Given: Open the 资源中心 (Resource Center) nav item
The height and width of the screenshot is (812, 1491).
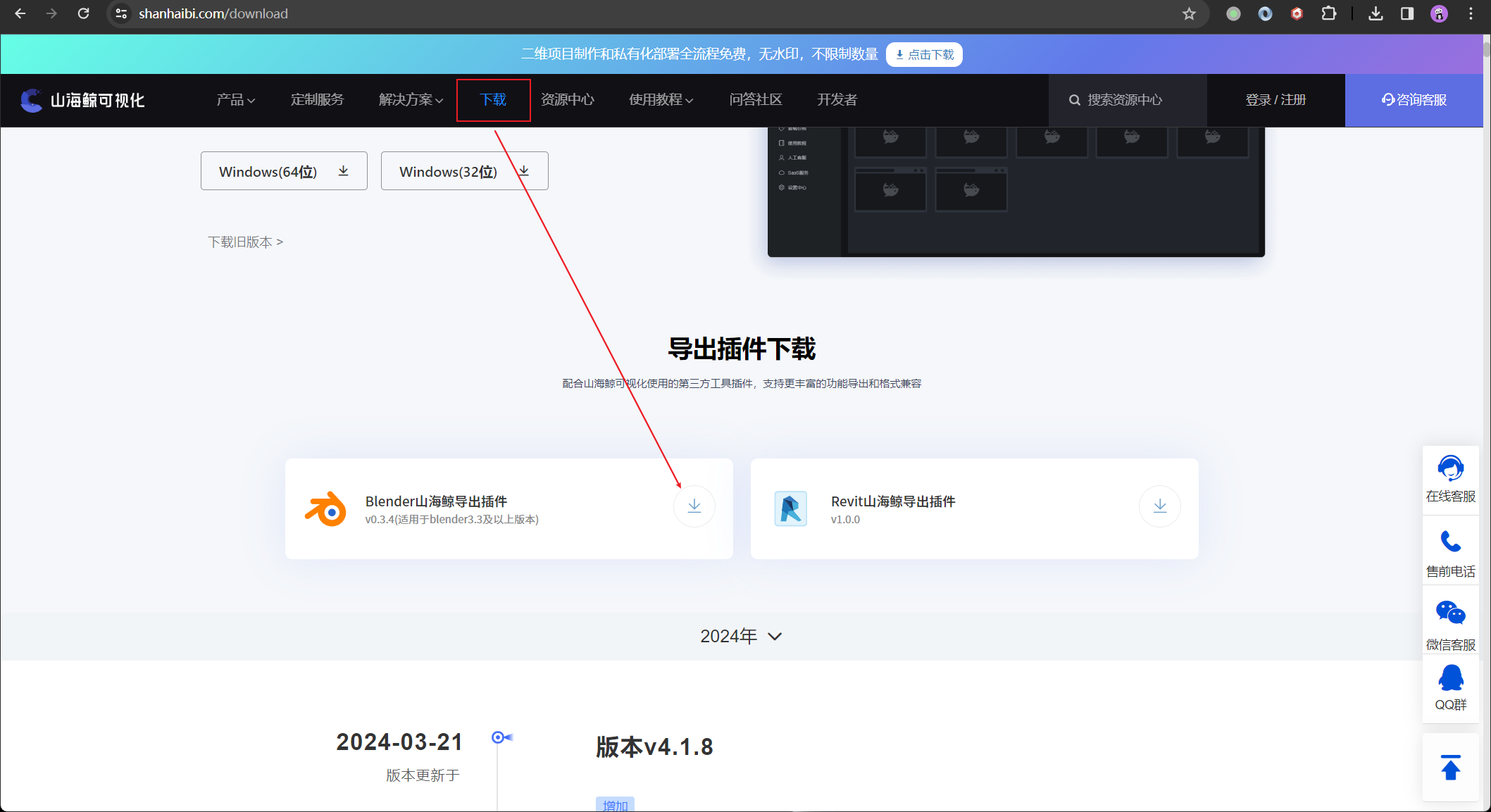Looking at the screenshot, I should point(567,100).
